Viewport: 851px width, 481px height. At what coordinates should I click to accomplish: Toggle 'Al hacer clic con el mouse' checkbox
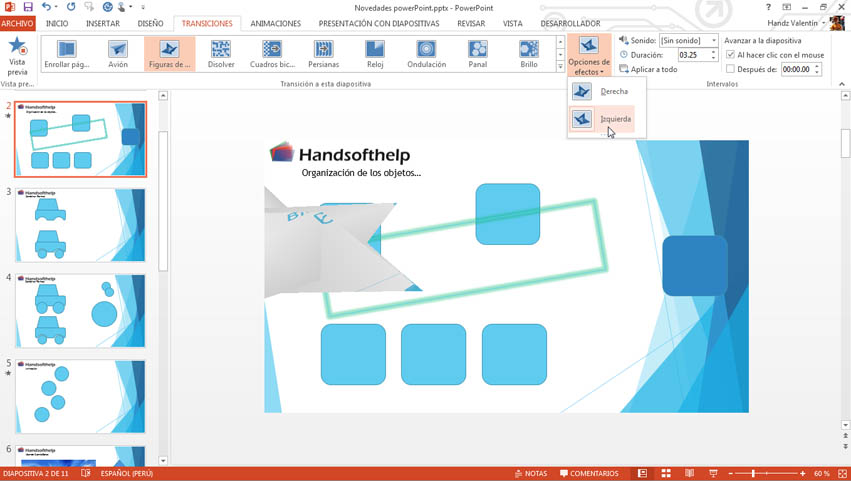click(730, 55)
